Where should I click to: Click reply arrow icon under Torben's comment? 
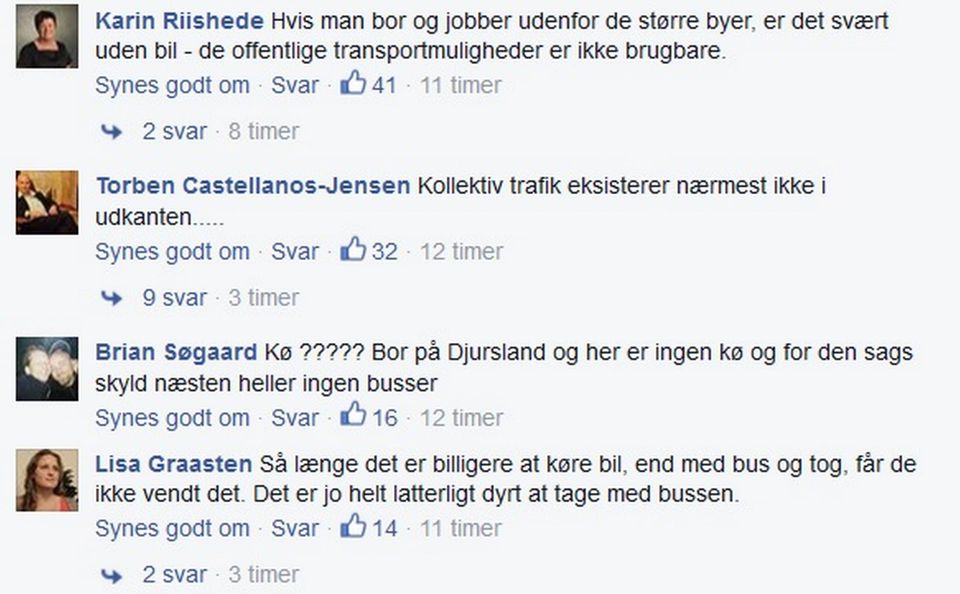(113, 298)
